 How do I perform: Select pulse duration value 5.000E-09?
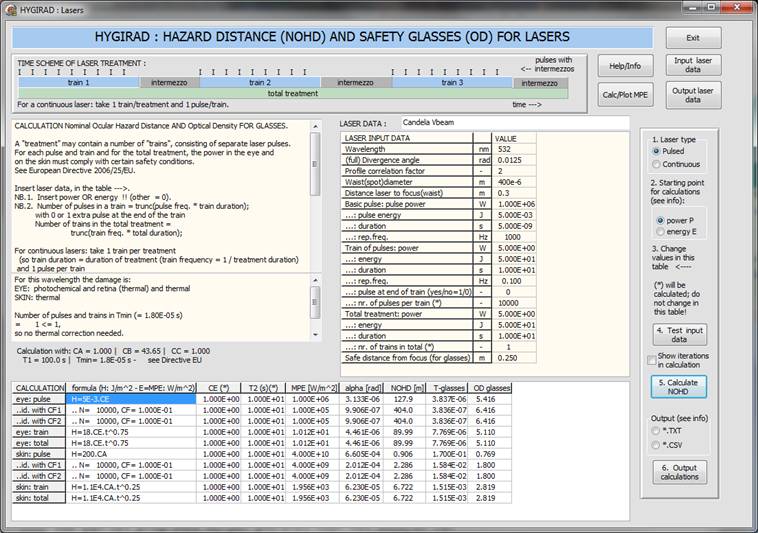pos(514,226)
